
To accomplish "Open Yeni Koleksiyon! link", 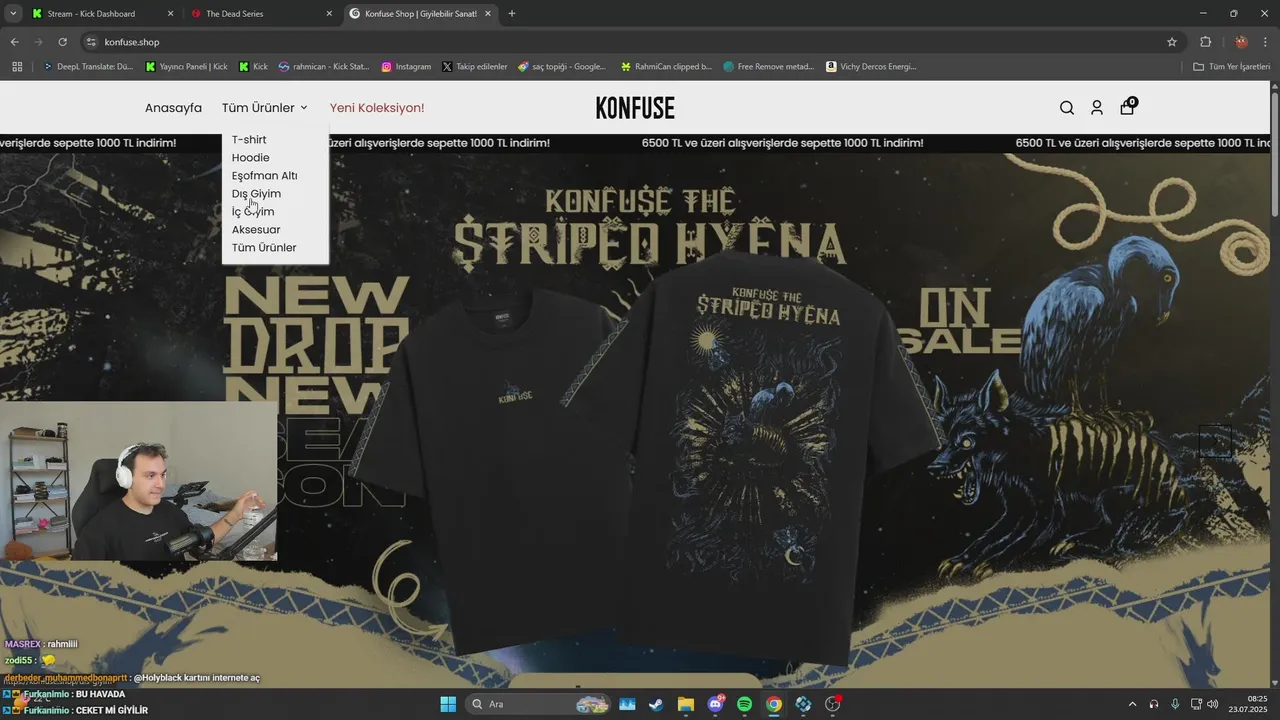I will 377,108.
